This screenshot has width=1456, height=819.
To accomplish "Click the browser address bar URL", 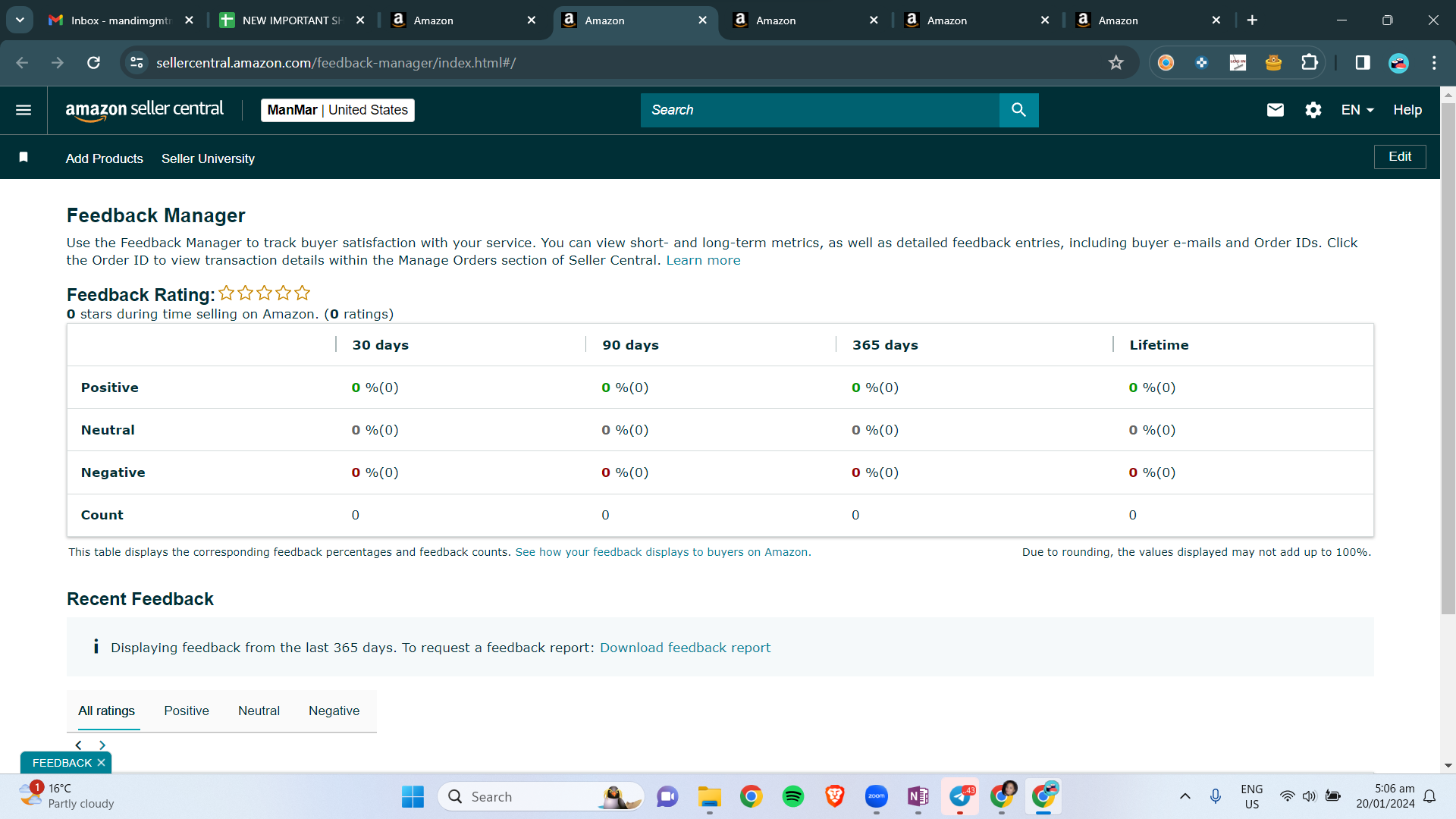I will coord(336,62).
